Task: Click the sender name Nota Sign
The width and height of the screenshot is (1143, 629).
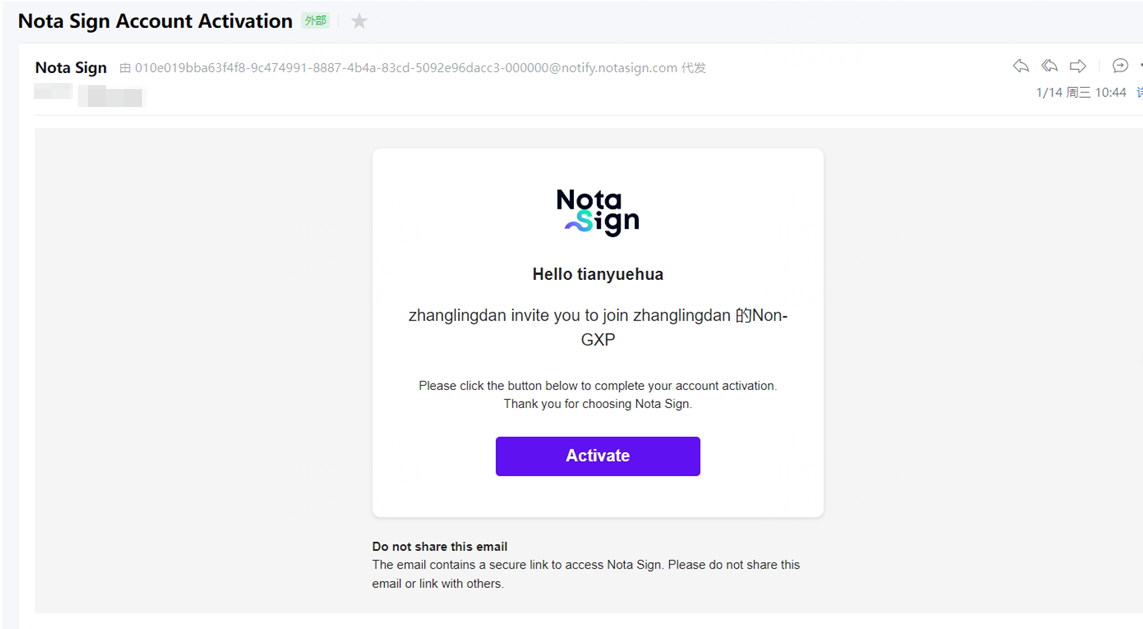Action: 71,68
